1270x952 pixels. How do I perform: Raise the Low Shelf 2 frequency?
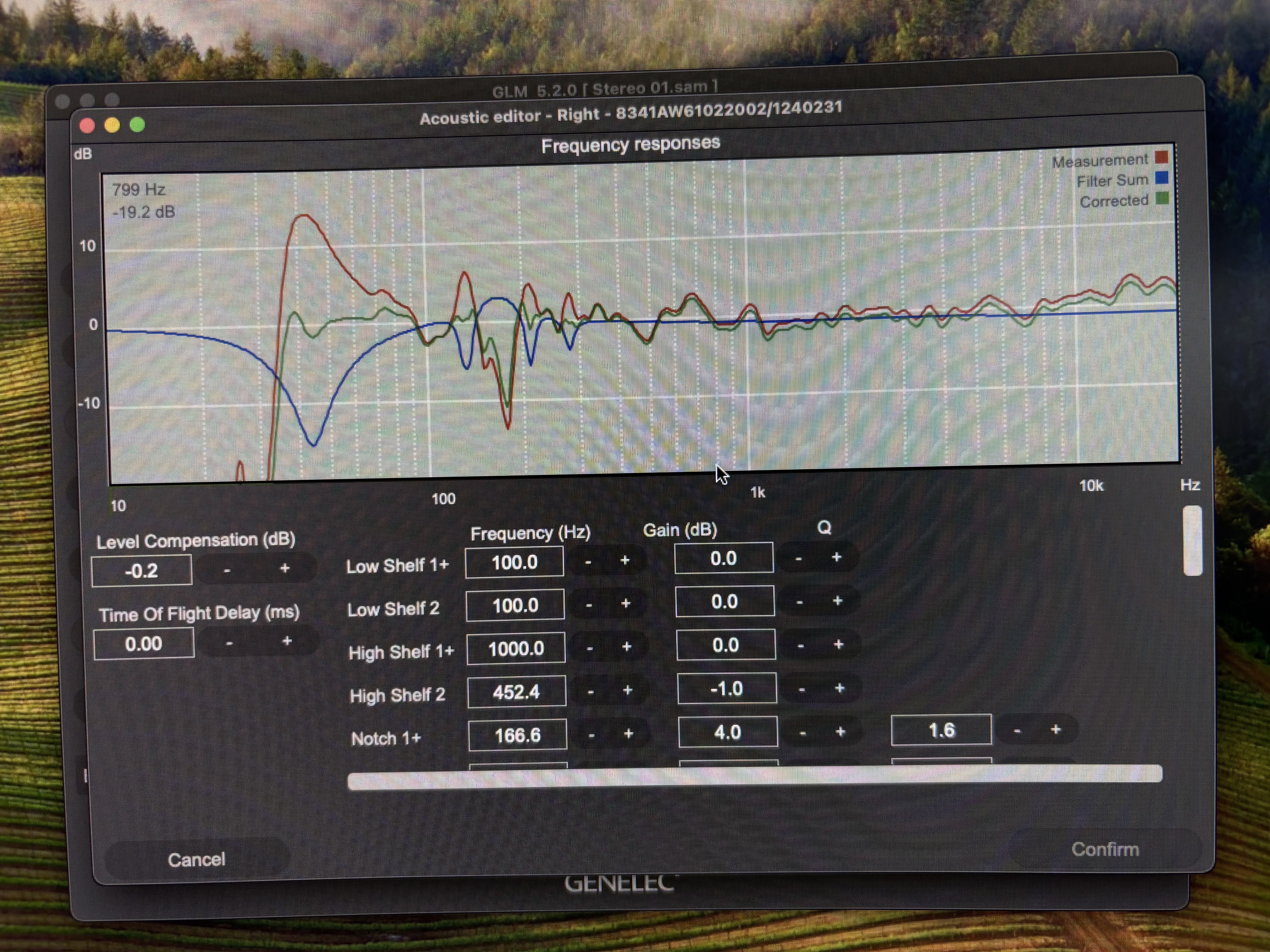click(626, 603)
